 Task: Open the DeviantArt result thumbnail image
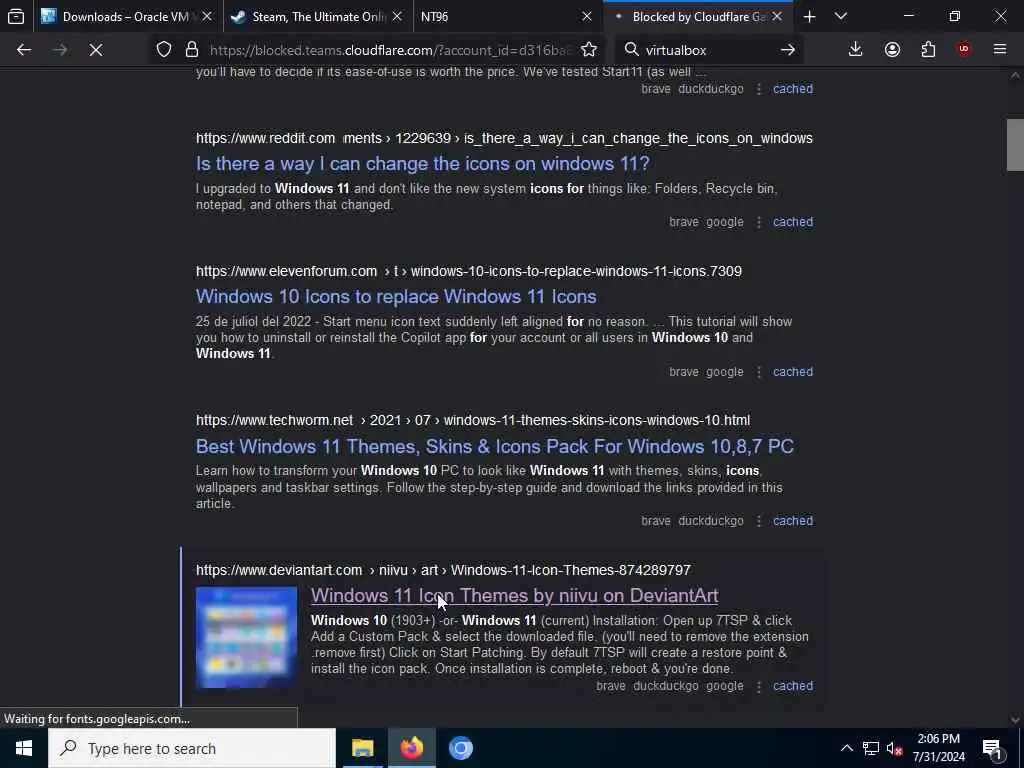[246, 637]
